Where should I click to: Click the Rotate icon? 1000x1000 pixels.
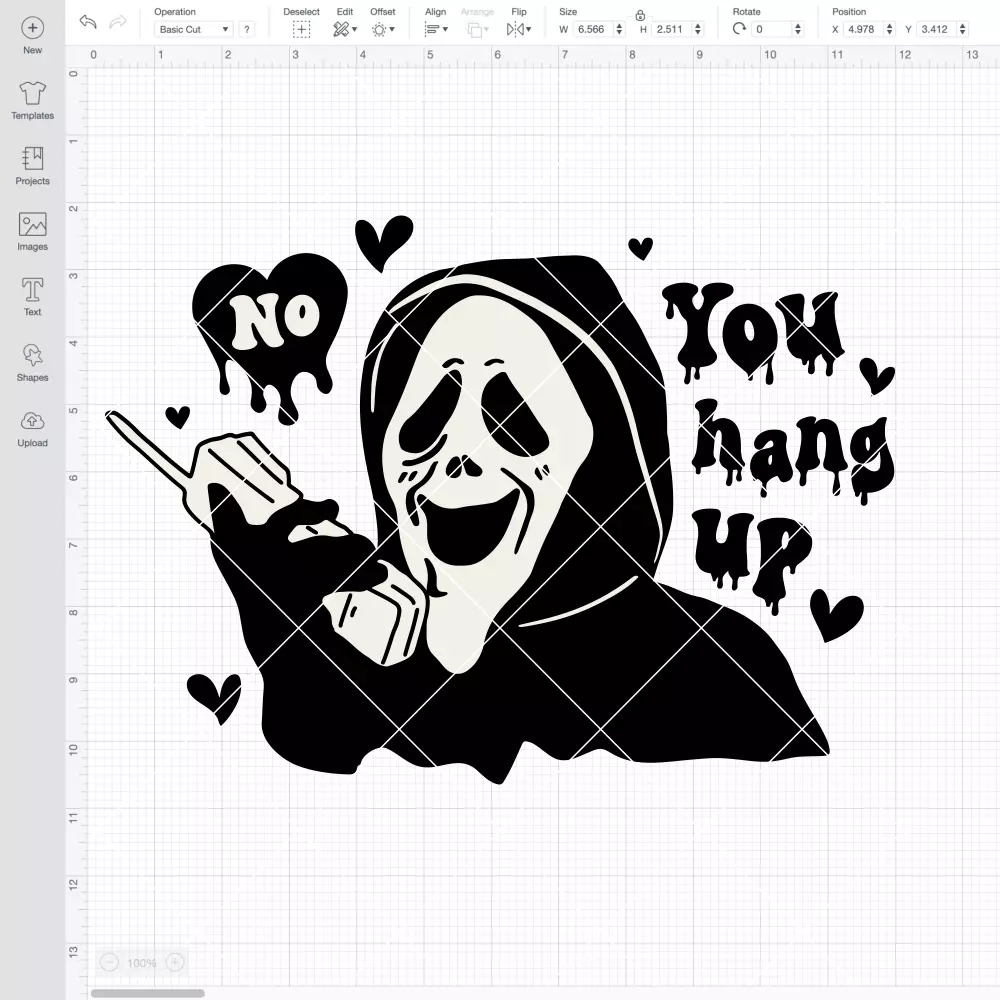click(739, 29)
